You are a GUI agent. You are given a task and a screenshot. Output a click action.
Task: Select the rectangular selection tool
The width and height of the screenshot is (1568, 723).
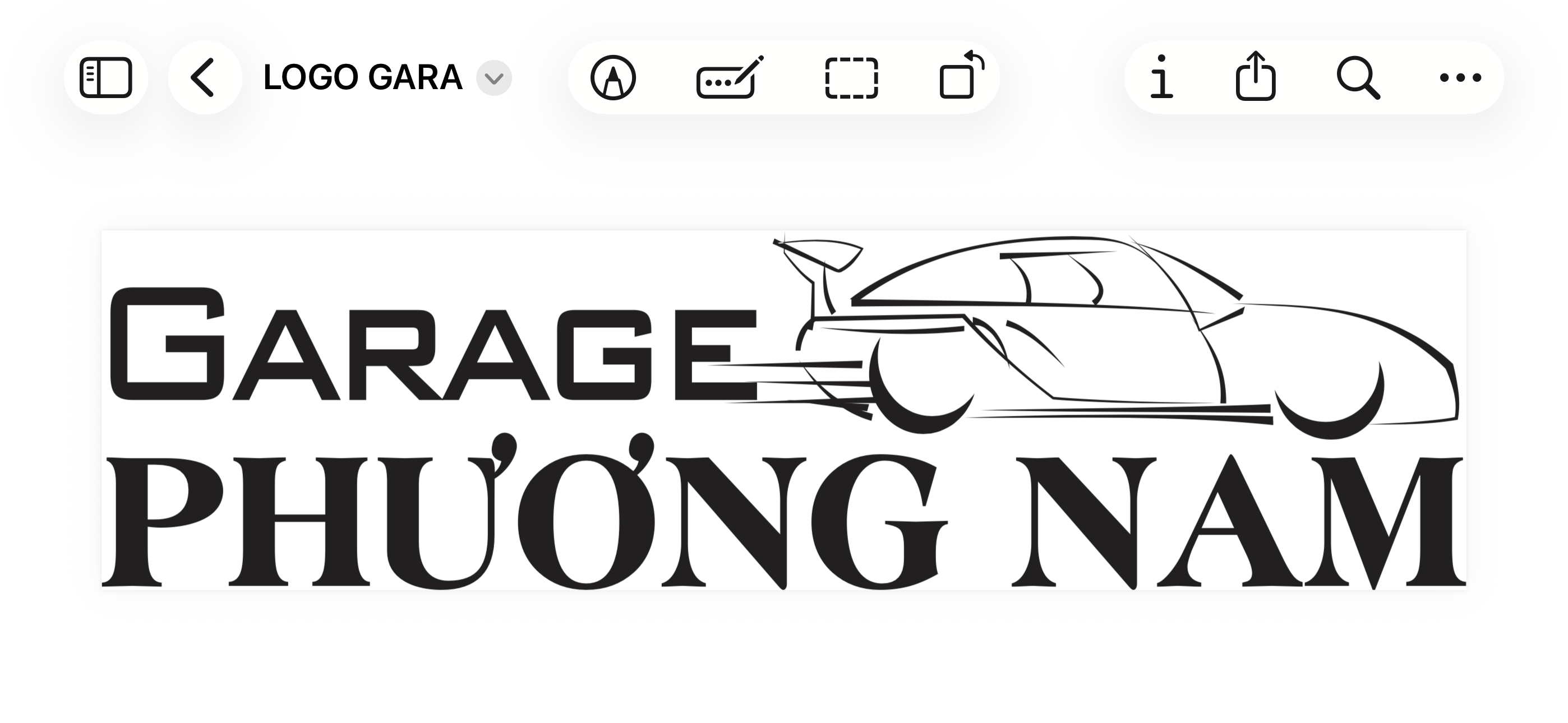tap(851, 78)
